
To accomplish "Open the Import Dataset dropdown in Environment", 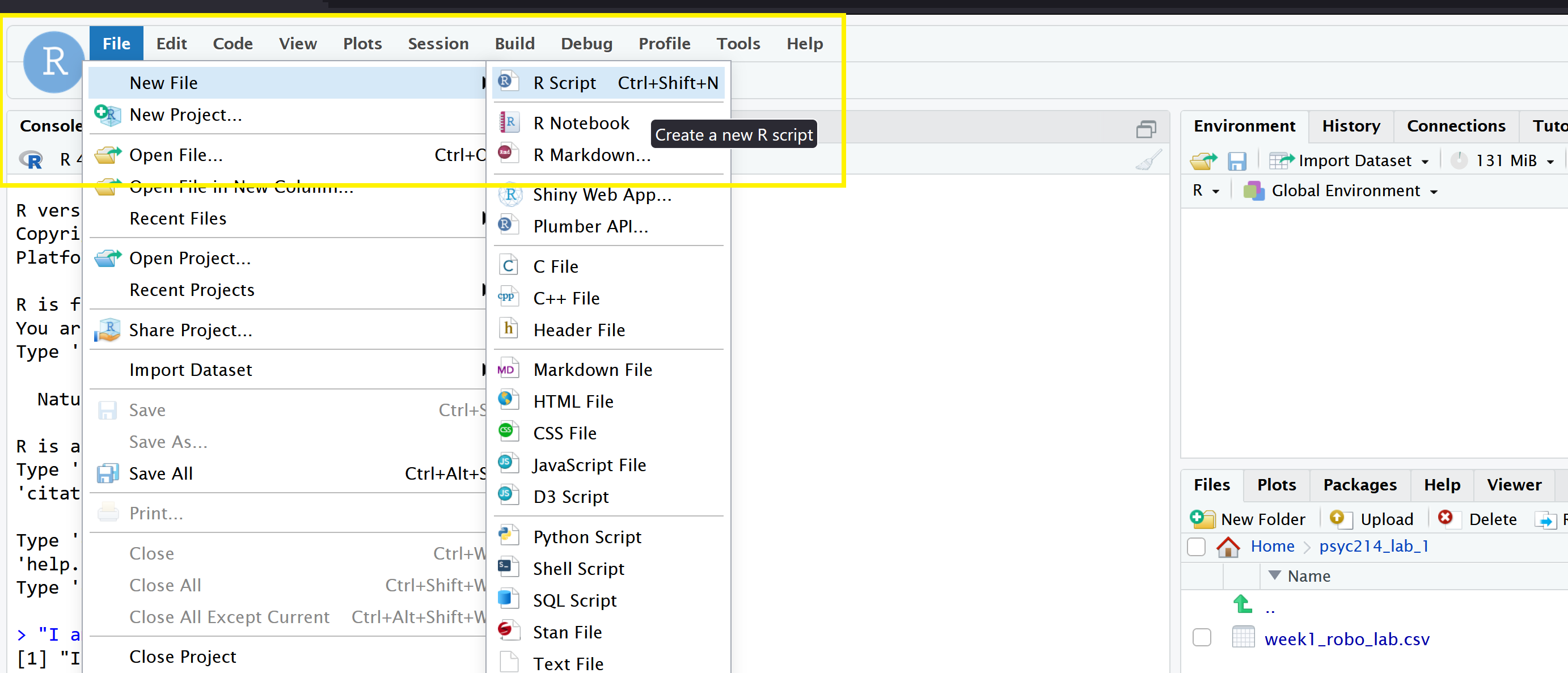I will [x=1349, y=160].
